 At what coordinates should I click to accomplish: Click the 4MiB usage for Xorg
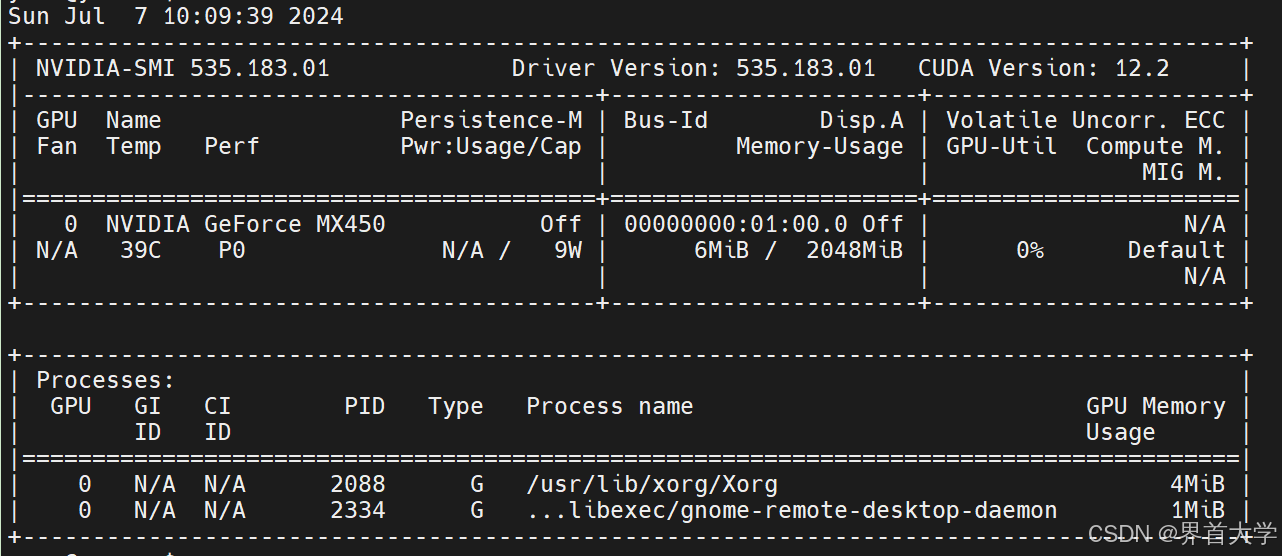click(1197, 485)
